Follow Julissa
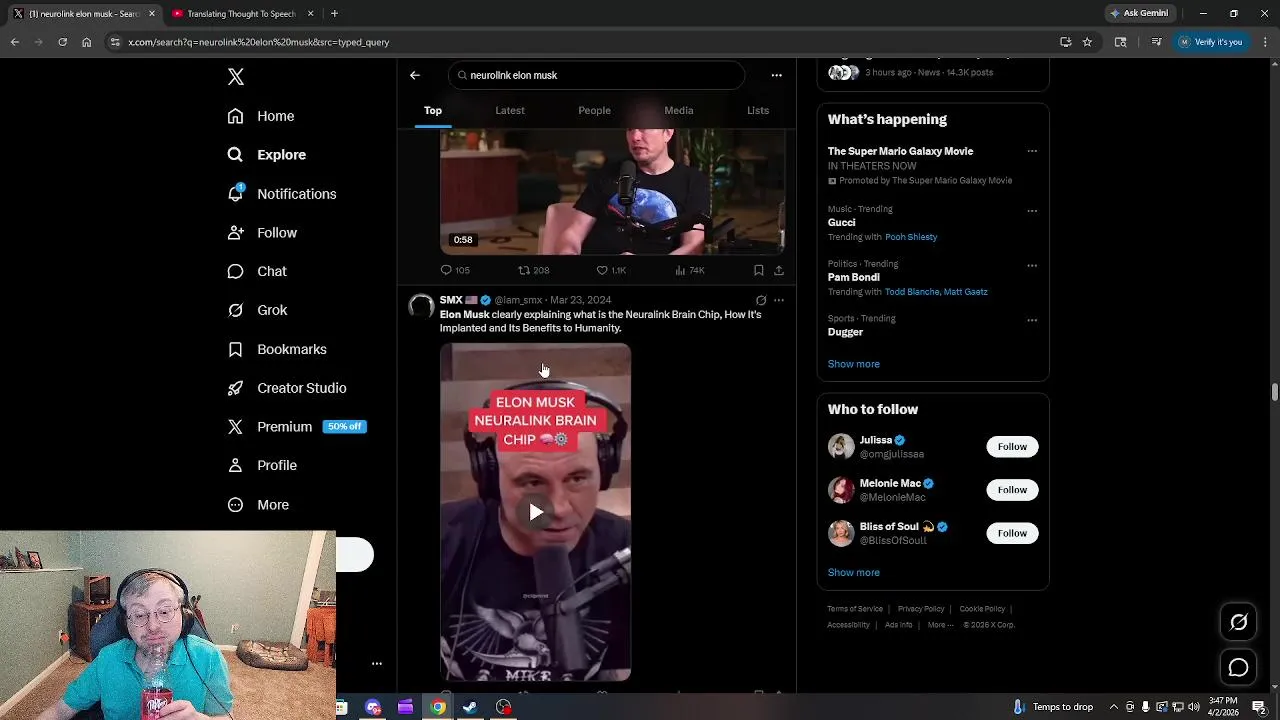Image resolution: width=1280 pixels, height=720 pixels. click(x=1012, y=447)
